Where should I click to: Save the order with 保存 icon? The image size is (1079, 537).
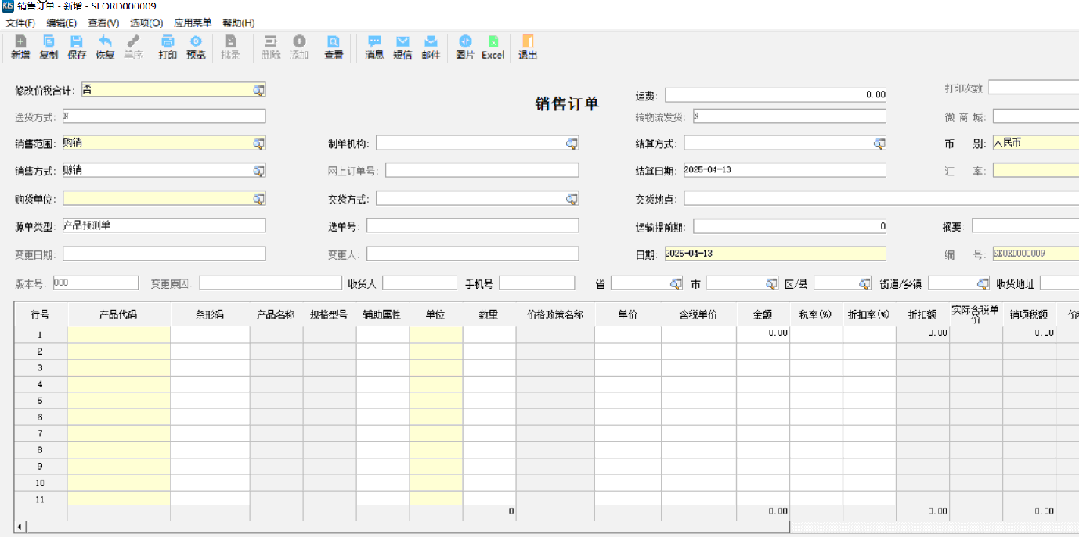tap(77, 47)
